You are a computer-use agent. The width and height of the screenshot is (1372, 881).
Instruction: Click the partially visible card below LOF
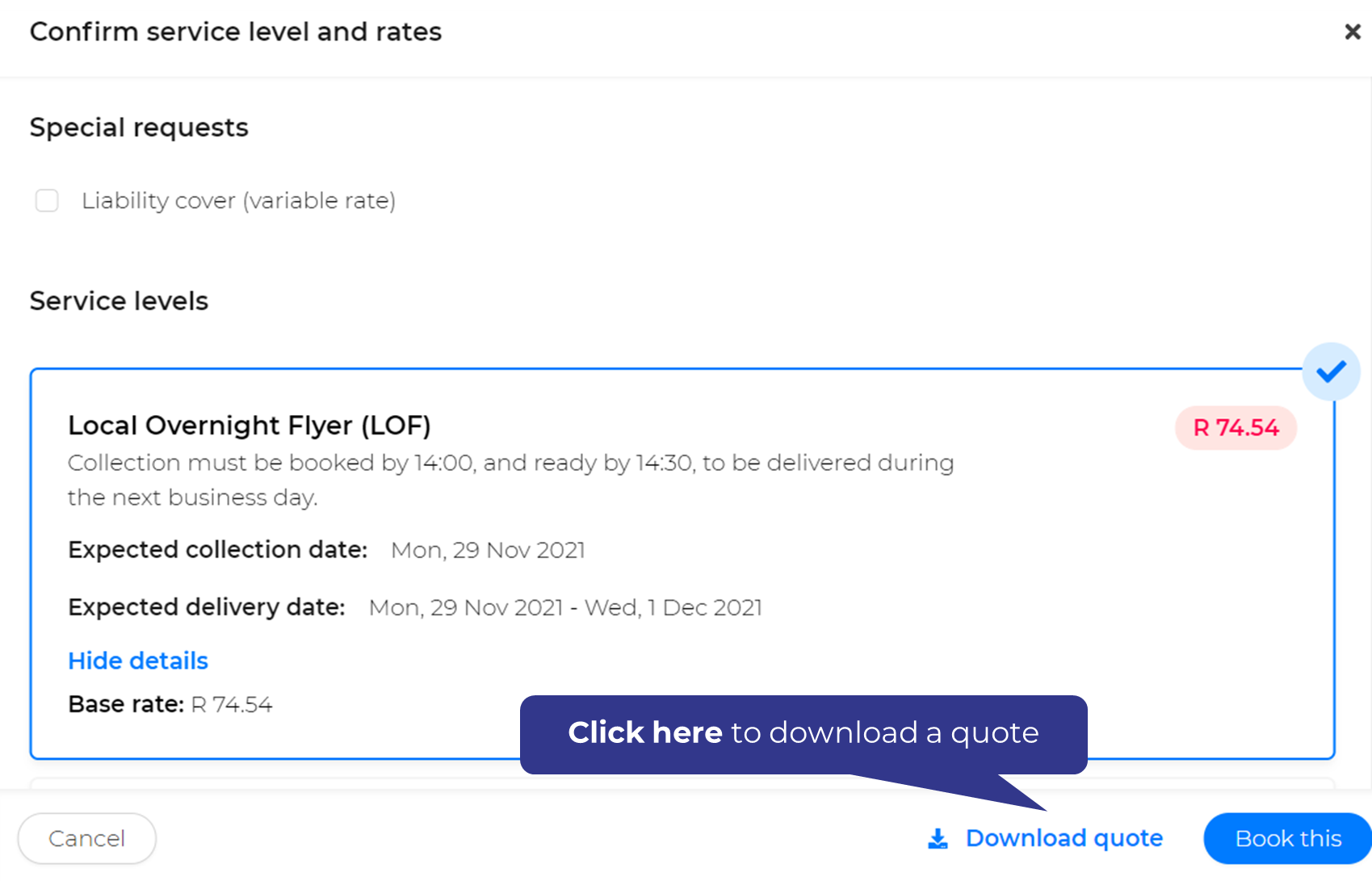click(682, 783)
